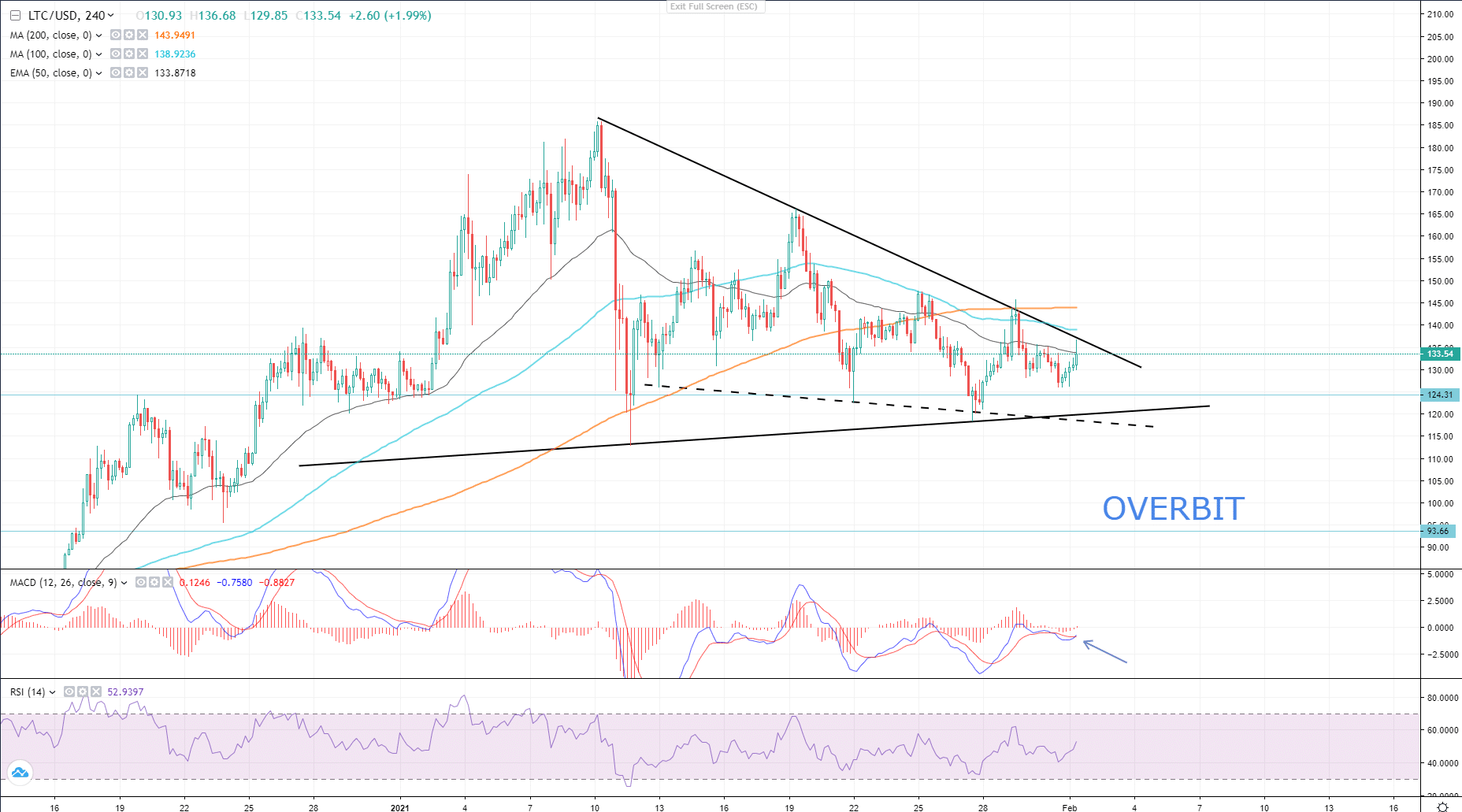Open chart settings gear at bottom-right corner

tap(1442, 806)
